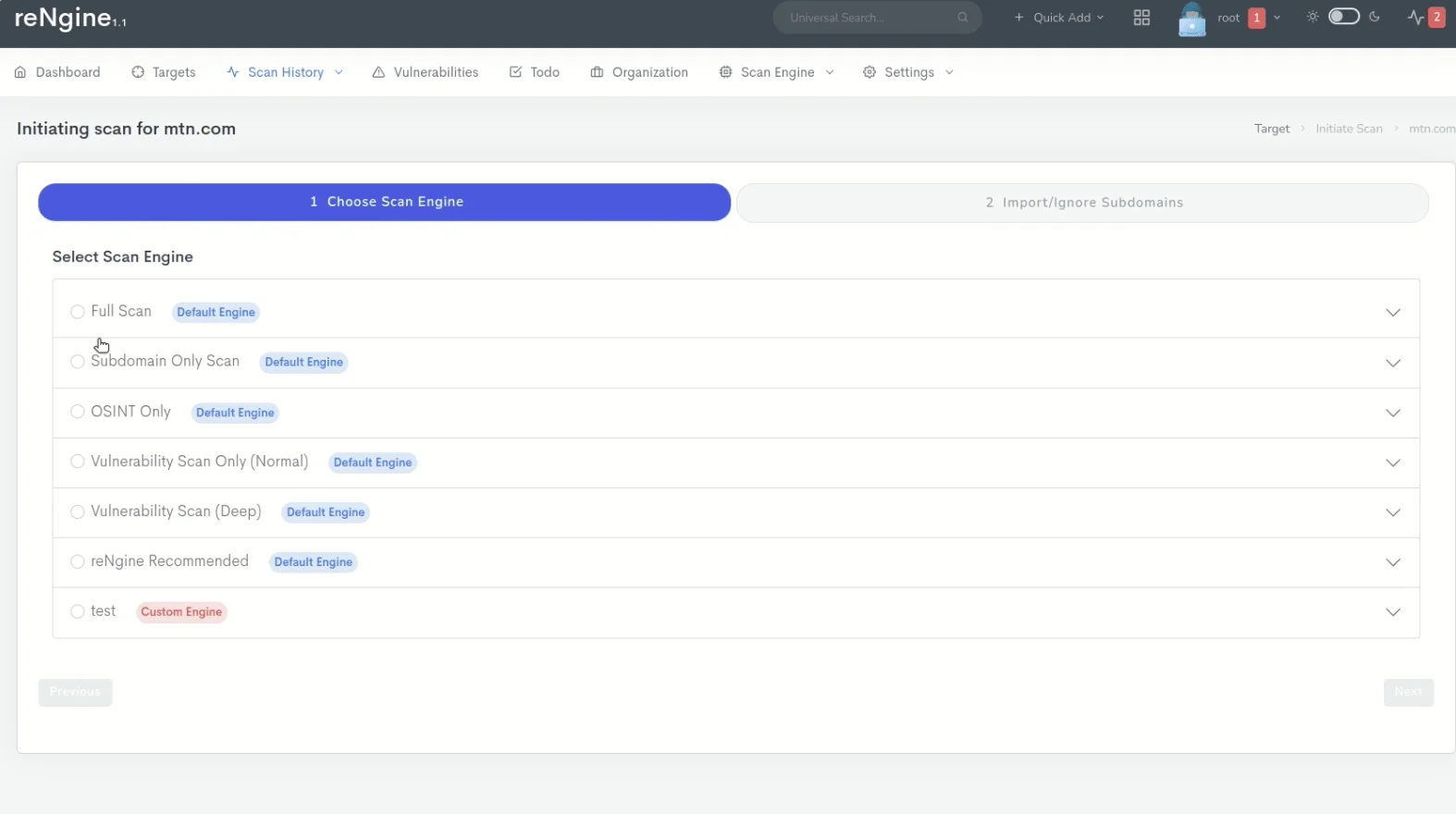The height and width of the screenshot is (814, 1456).
Task: Open the Scan History menu
Action: pyautogui.click(x=285, y=72)
